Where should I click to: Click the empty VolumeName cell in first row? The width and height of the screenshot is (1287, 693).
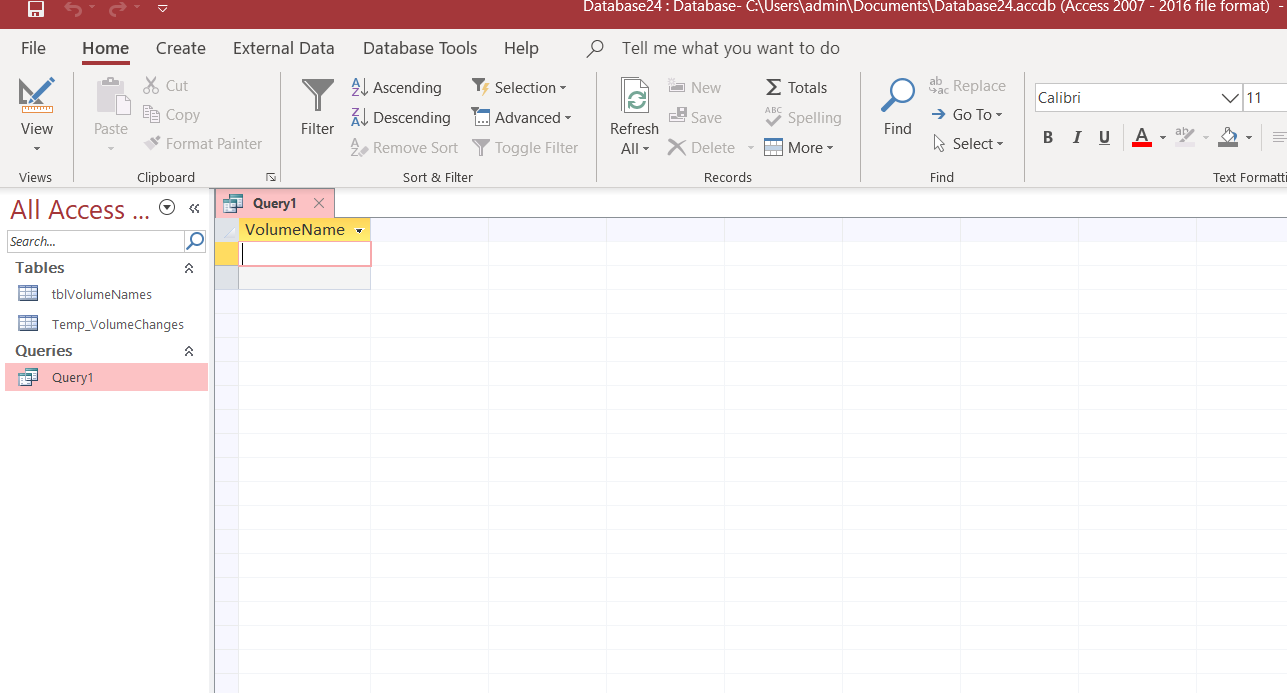click(x=305, y=254)
